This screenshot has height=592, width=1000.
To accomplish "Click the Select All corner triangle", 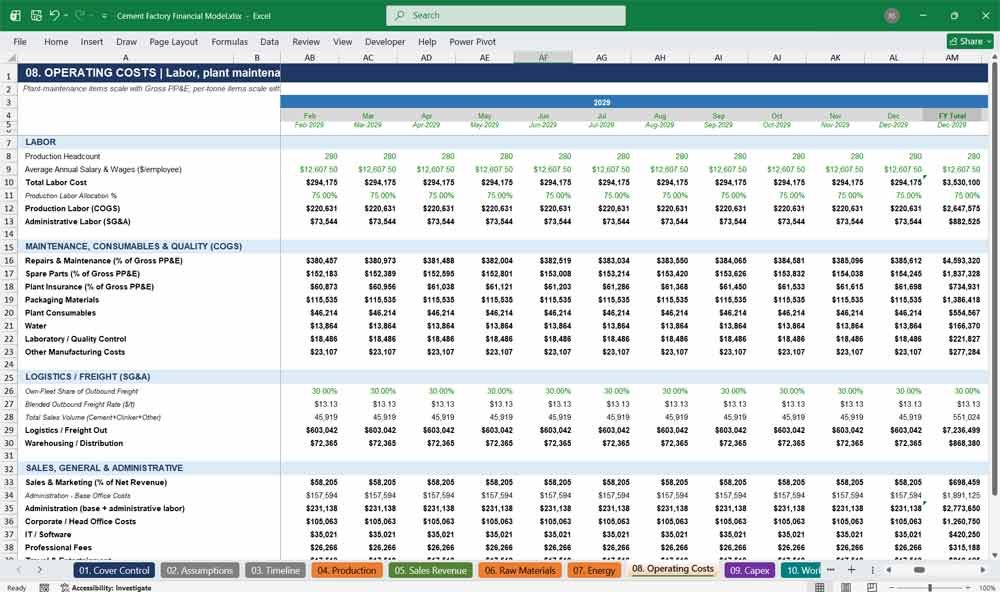I will coord(10,57).
